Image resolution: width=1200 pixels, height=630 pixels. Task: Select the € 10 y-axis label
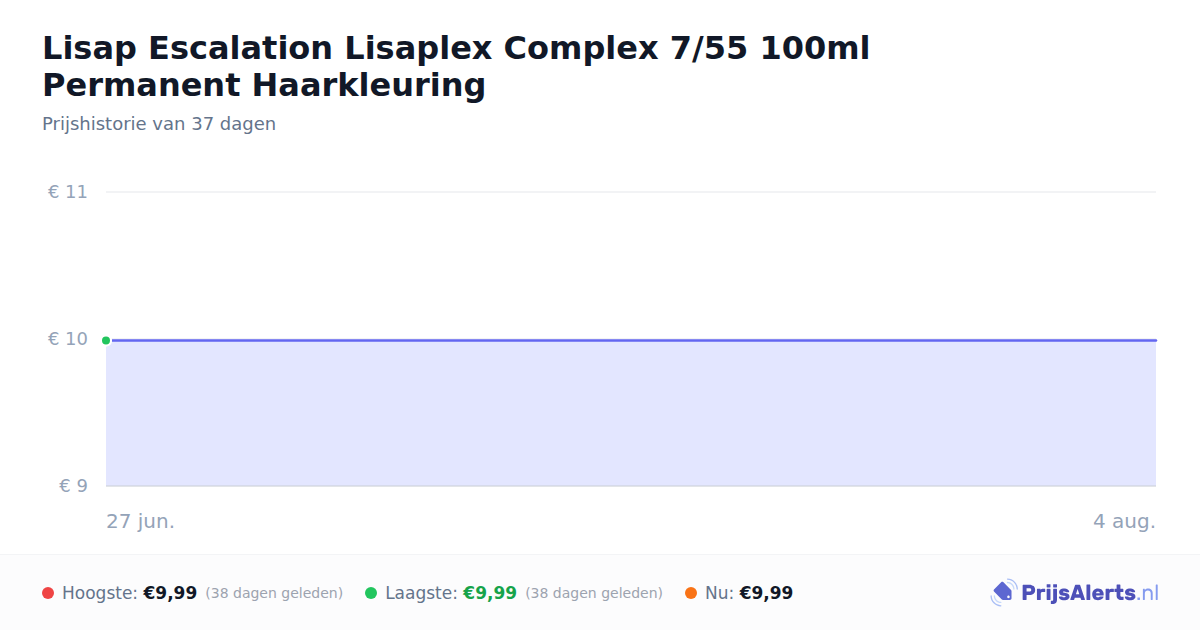[x=68, y=339]
